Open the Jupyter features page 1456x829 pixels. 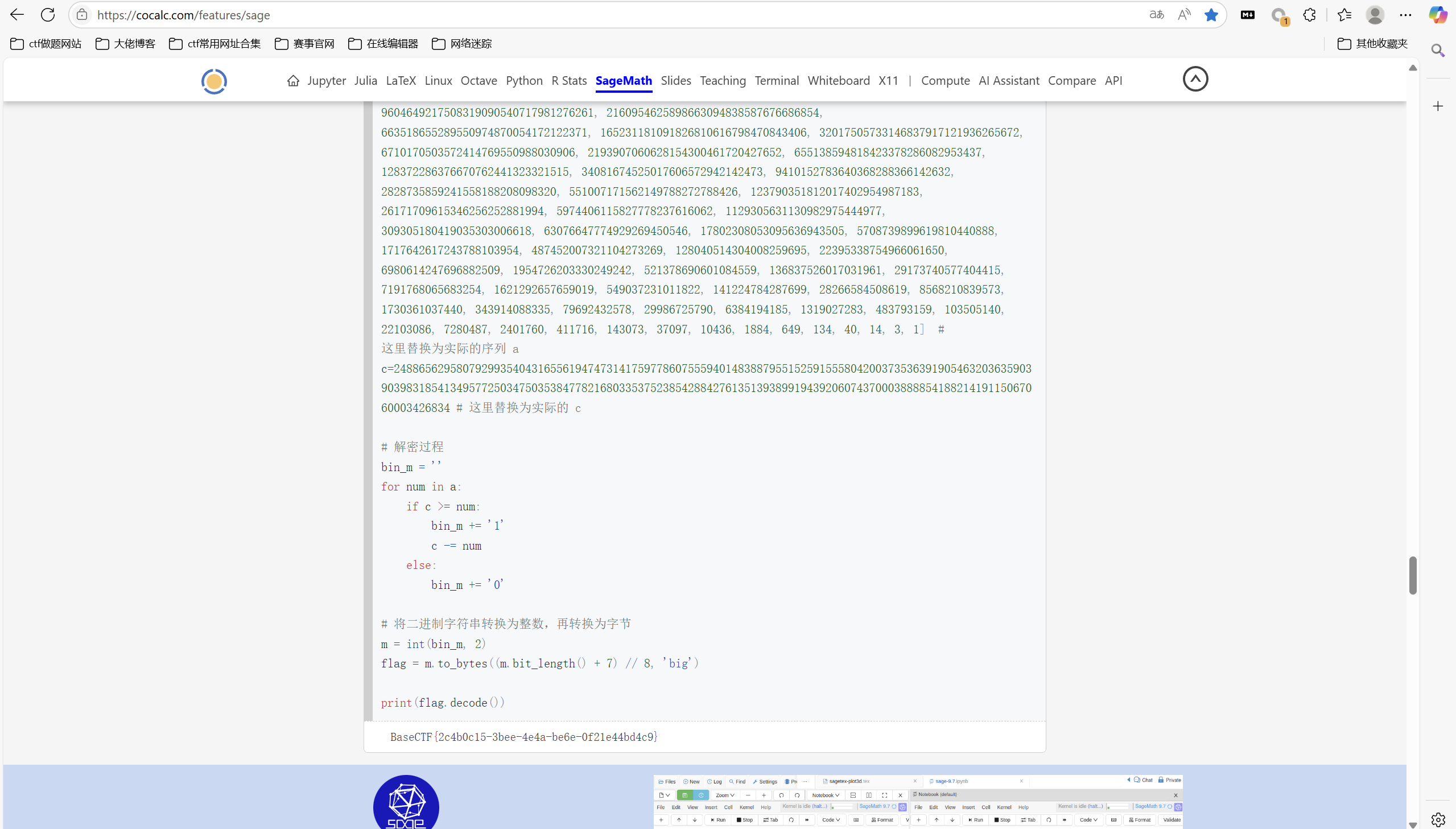click(327, 81)
